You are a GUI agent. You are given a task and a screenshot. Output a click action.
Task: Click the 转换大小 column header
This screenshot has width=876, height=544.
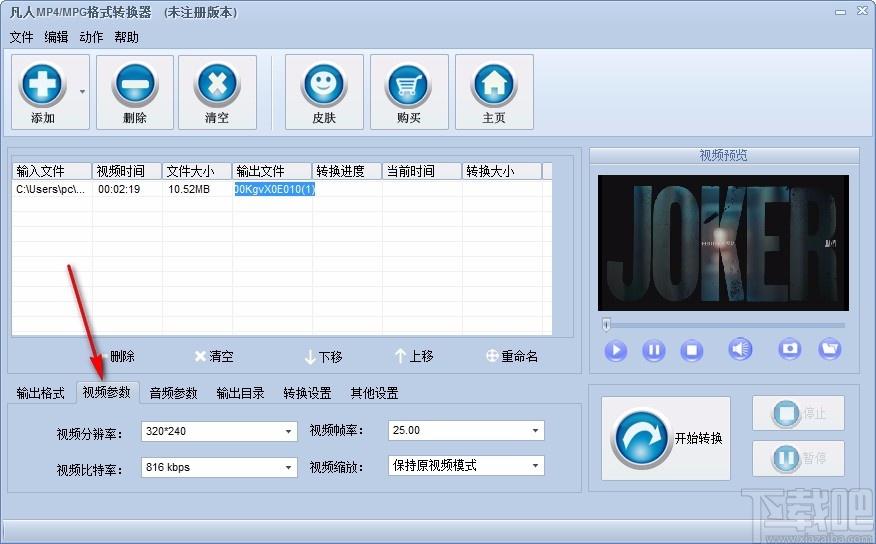502,171
